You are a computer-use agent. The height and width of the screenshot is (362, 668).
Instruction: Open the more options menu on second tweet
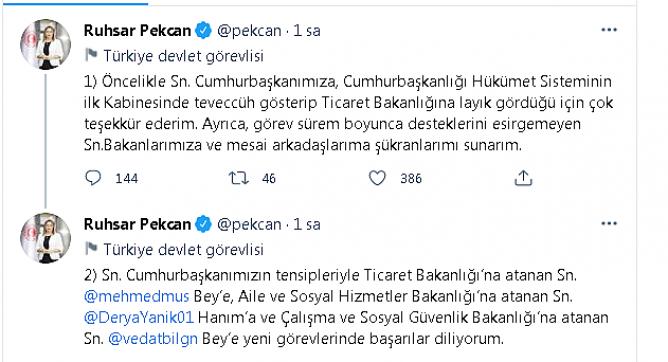(609, 224)
